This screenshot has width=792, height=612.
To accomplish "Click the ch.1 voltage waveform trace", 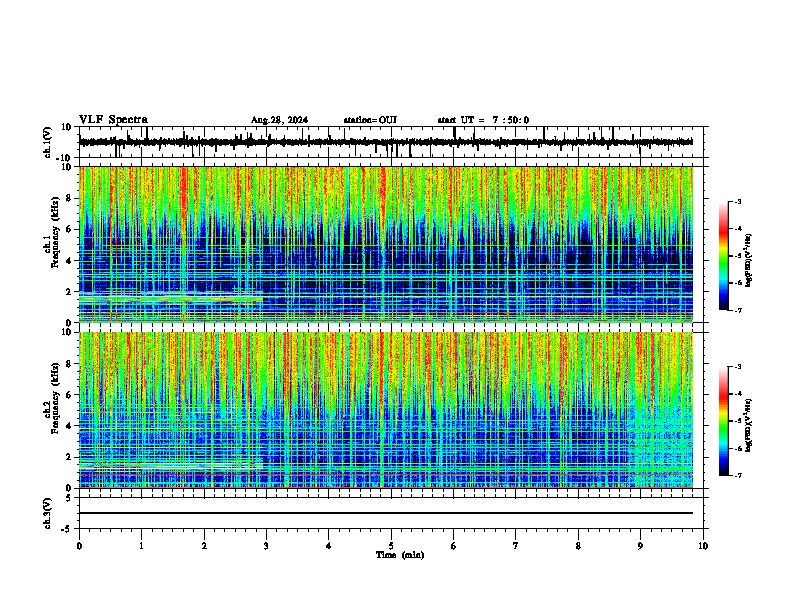I will click(385, 142).
